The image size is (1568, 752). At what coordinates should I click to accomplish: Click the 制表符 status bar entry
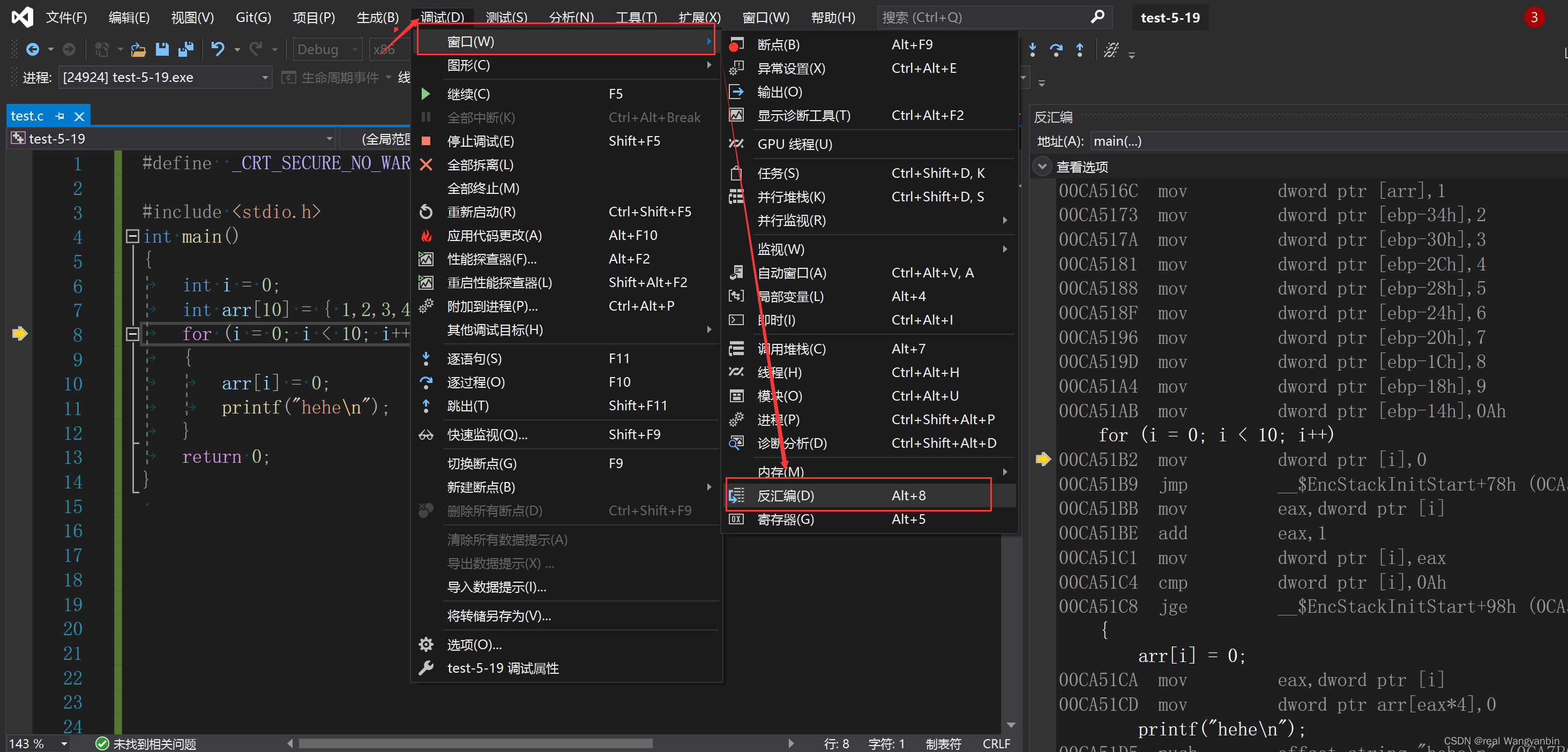pyautogui.click(x=943, y=743)
